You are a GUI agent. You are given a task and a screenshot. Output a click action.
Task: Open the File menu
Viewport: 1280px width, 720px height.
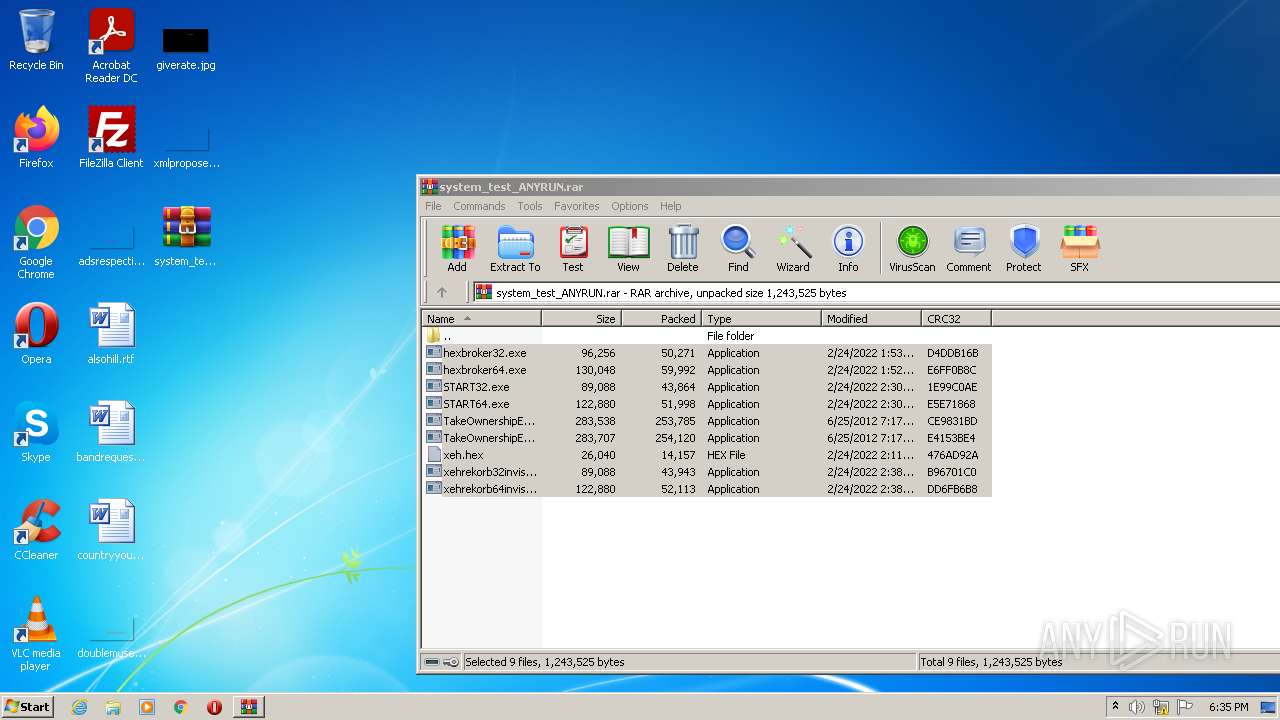(433, 206)
